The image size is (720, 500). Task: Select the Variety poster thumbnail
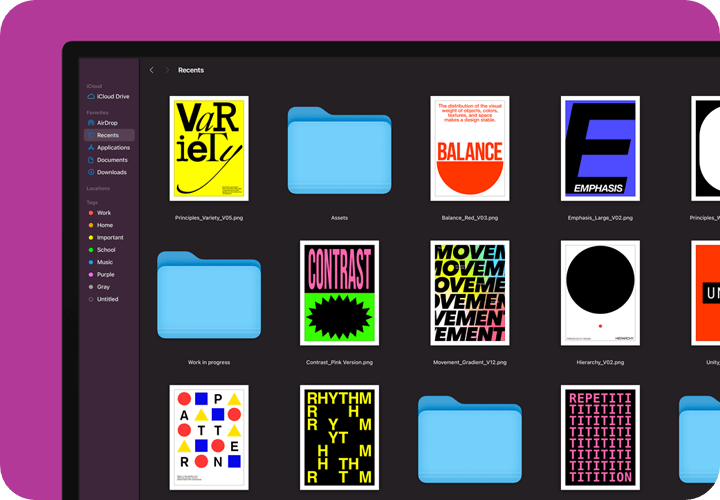pos(209,148)
